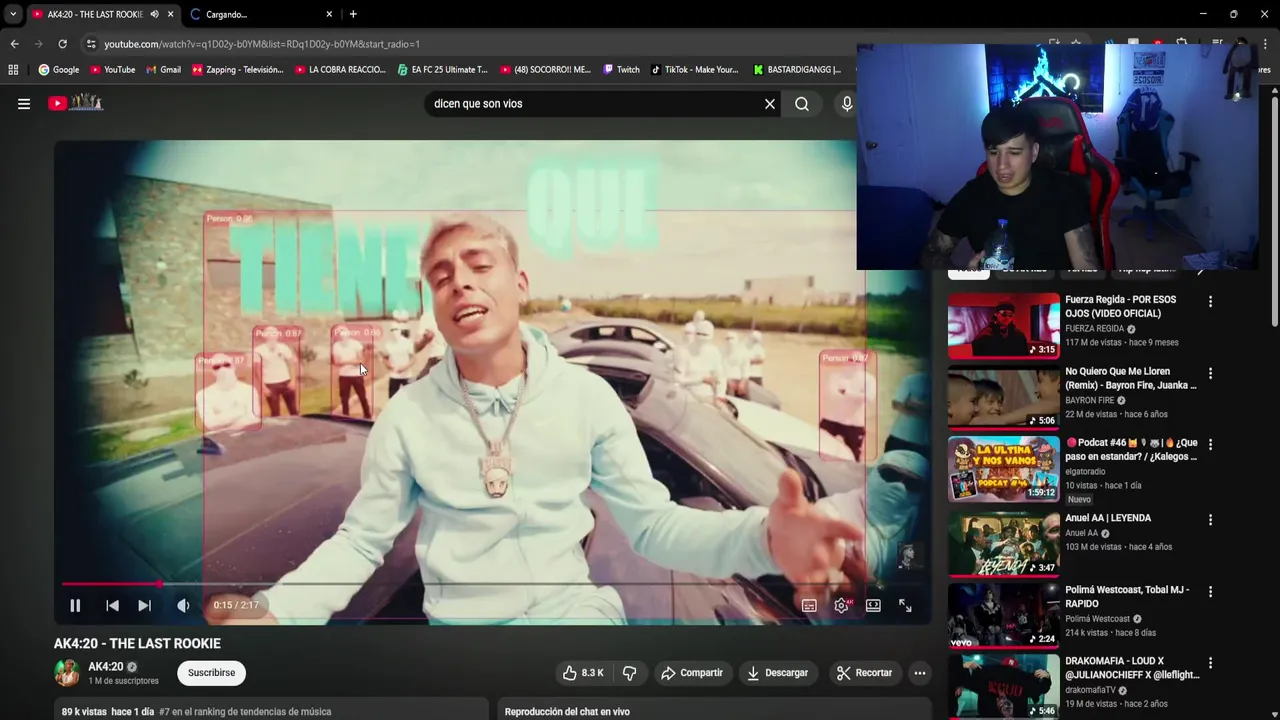
Task: Go to YouTube home via logo
Action: [x=75, y=102]
